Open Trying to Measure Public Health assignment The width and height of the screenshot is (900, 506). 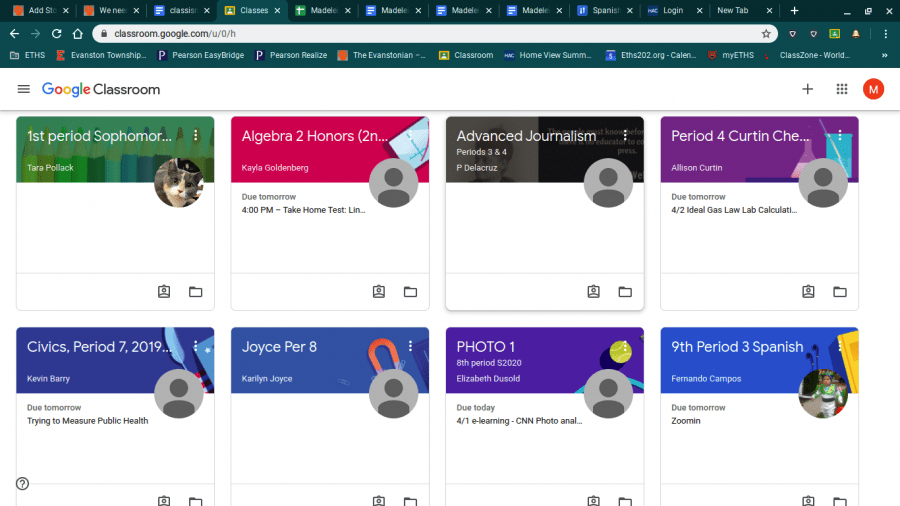87,421
